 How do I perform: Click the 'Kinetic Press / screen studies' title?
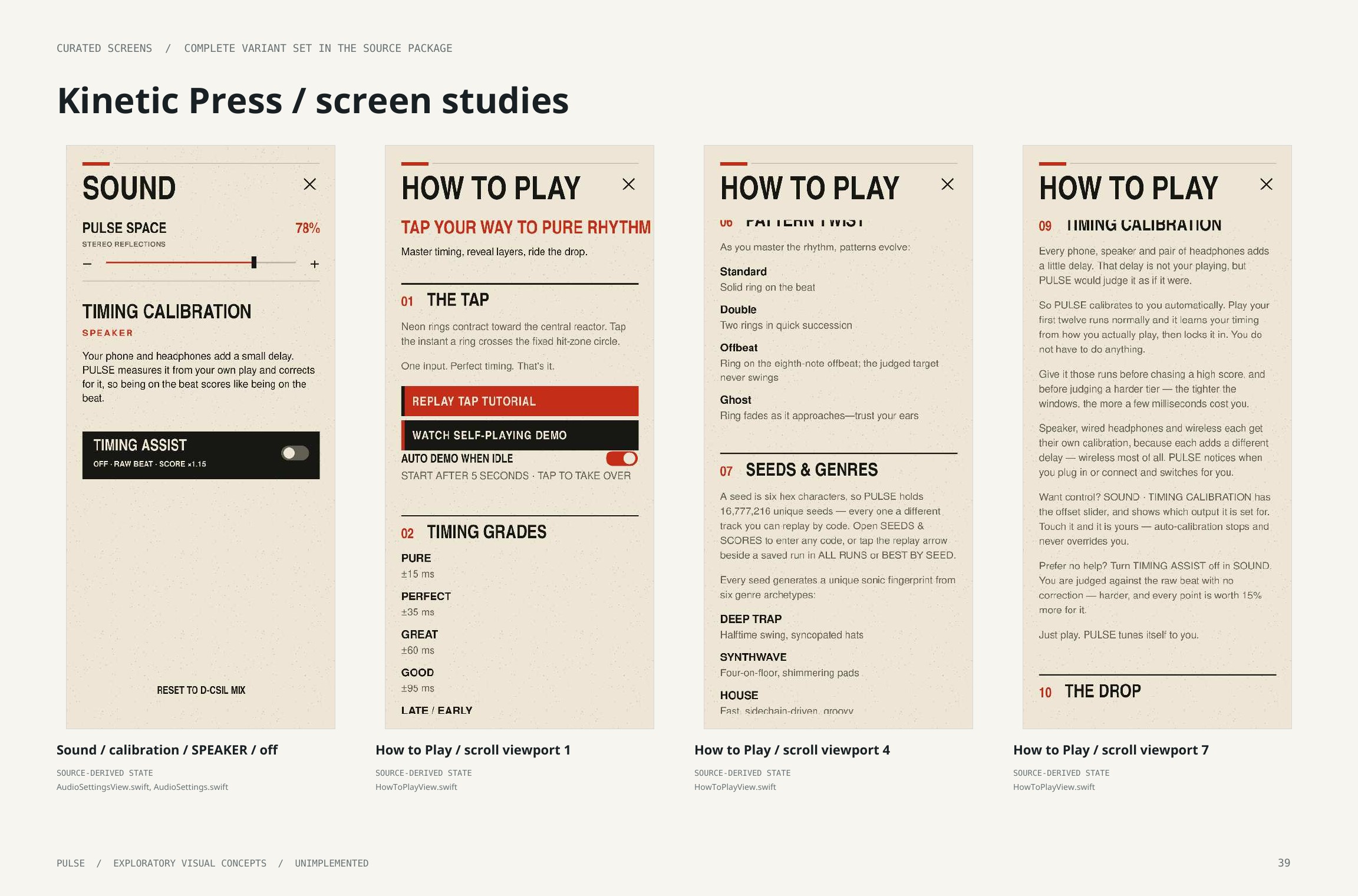coord(313,100)
